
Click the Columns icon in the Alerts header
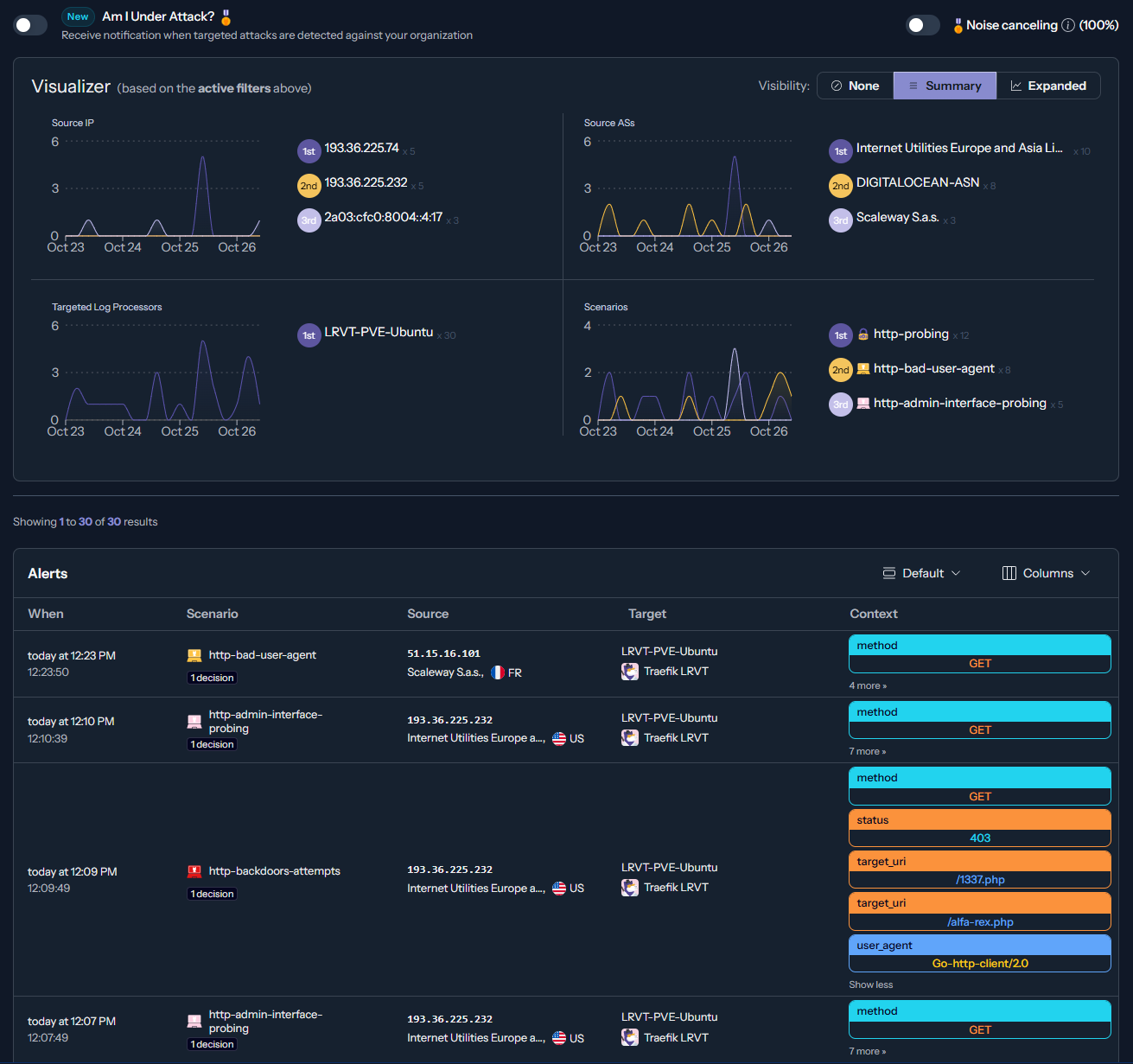(1009, 573)
